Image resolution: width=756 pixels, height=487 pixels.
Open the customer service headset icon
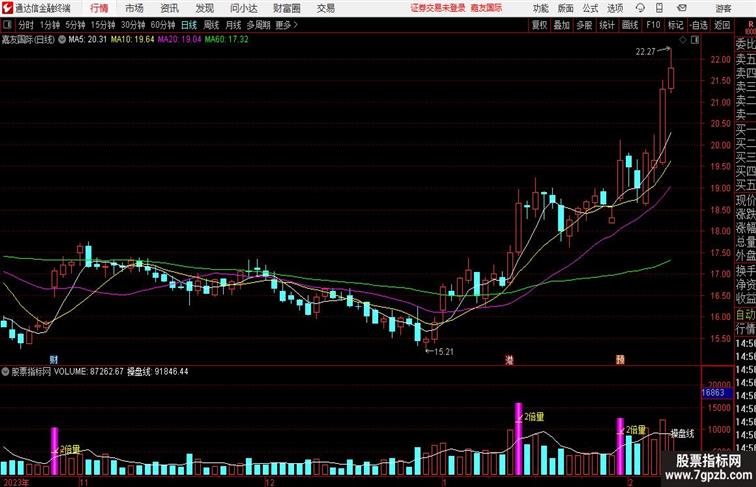click(x=640, y=8)
